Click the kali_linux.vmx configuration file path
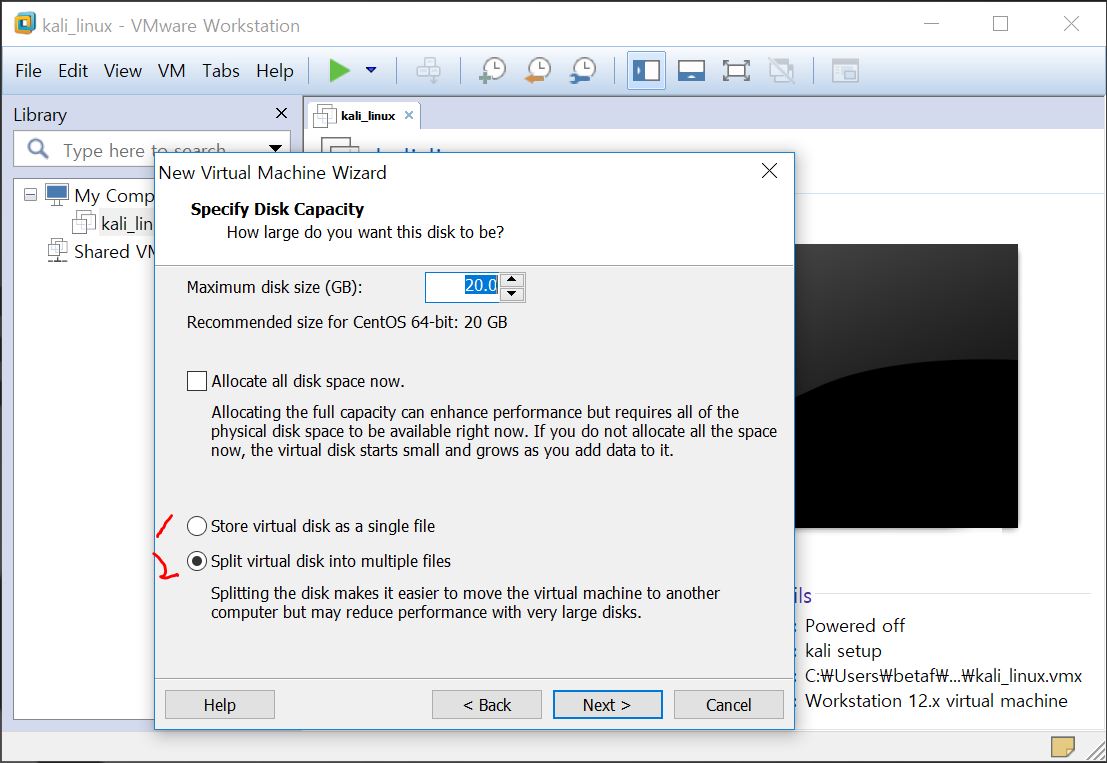The width and height of the screenshot is (1107, 763). (943, 675)
